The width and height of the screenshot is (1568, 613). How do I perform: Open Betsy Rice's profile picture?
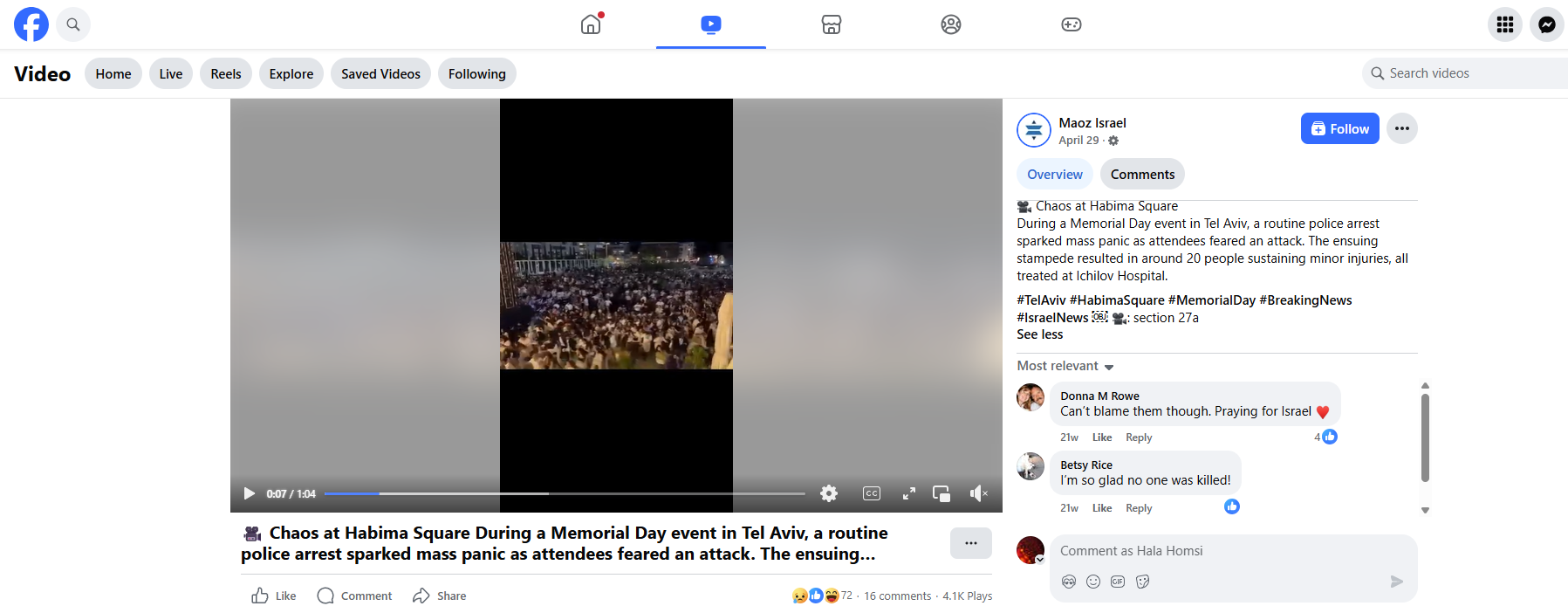click(x=1030, y=466)
